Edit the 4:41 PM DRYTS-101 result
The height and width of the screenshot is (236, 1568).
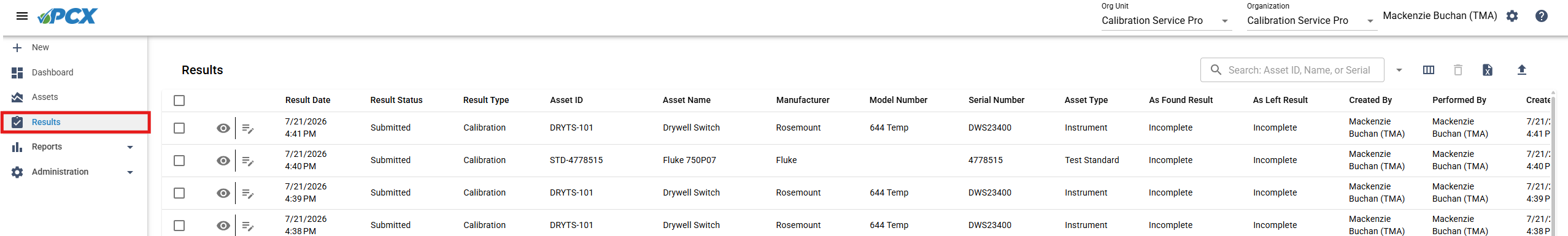pos(248,128)
